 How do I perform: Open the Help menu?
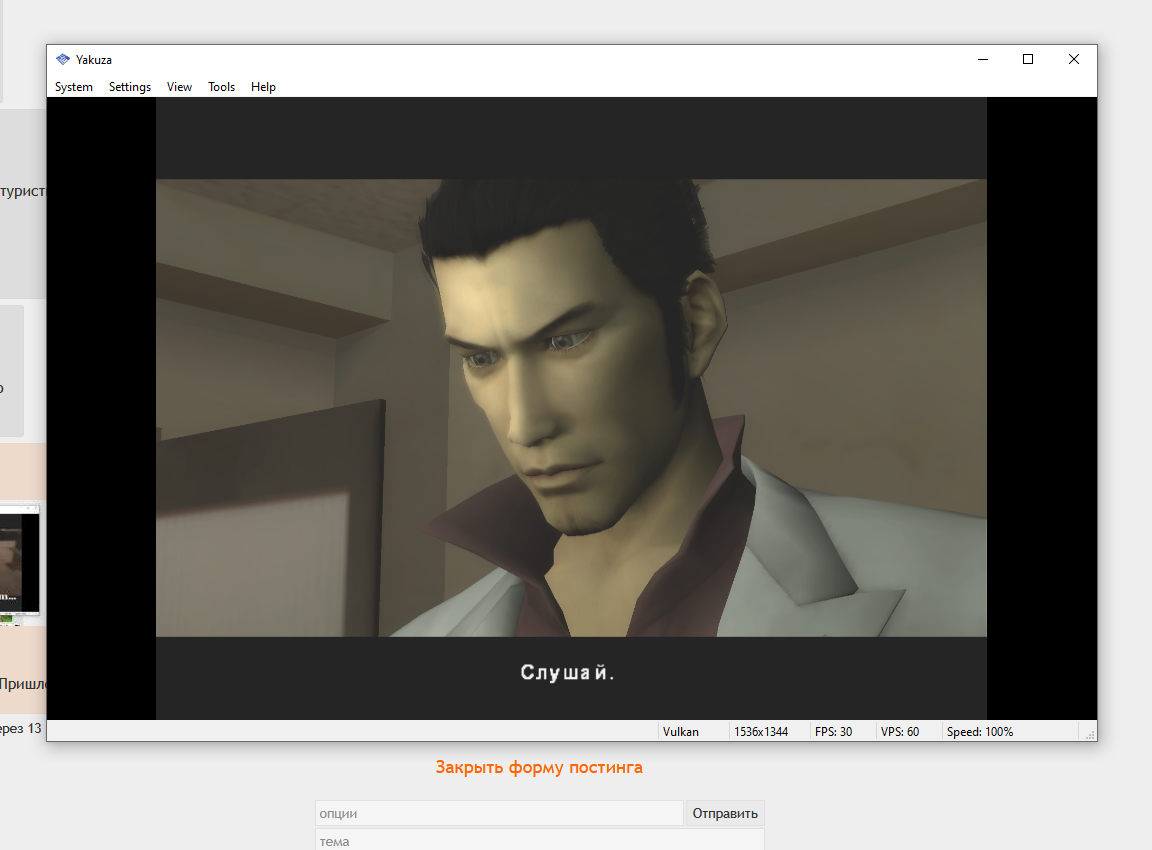pos(263,87)
